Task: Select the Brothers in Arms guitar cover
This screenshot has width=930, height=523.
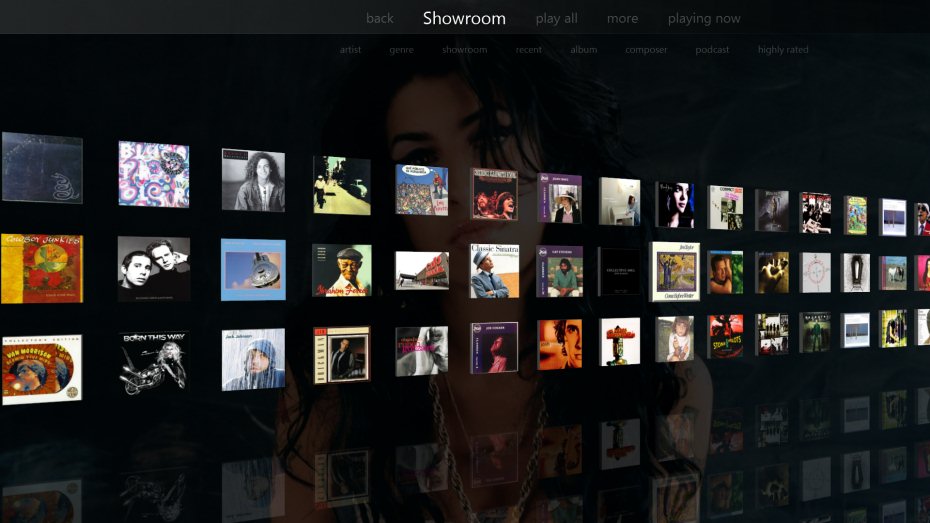Action: (x=253, y=270)
